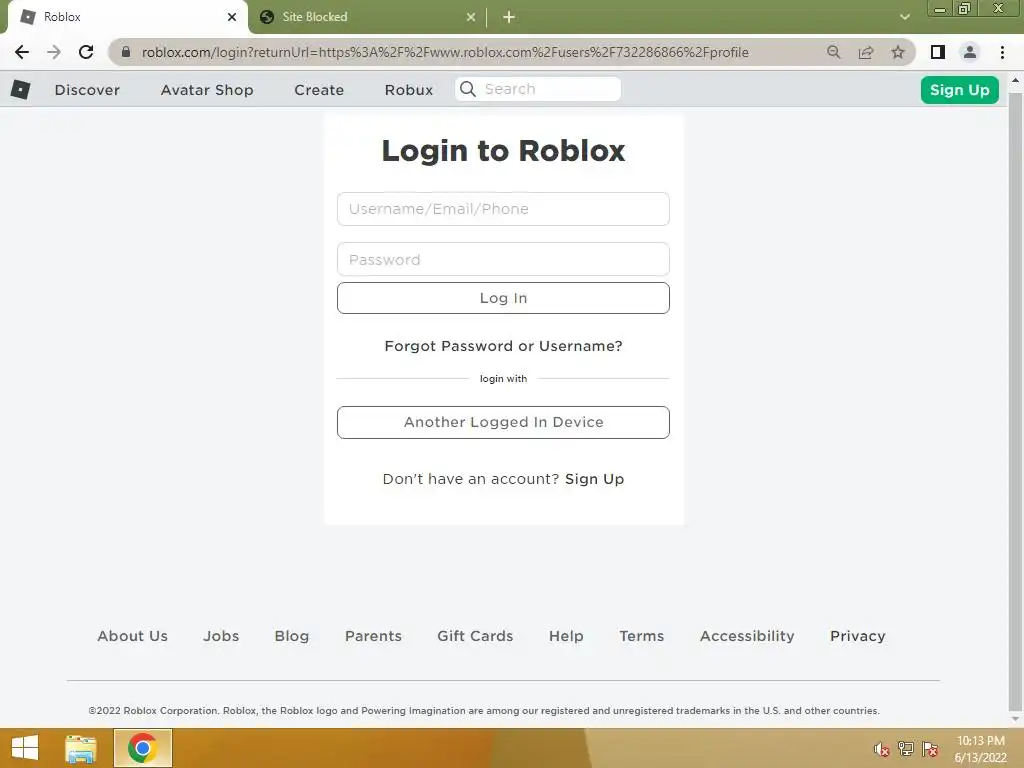Open Privacy footer link
This screenshot has height=768, width=1024.
[x=857, y=636]
